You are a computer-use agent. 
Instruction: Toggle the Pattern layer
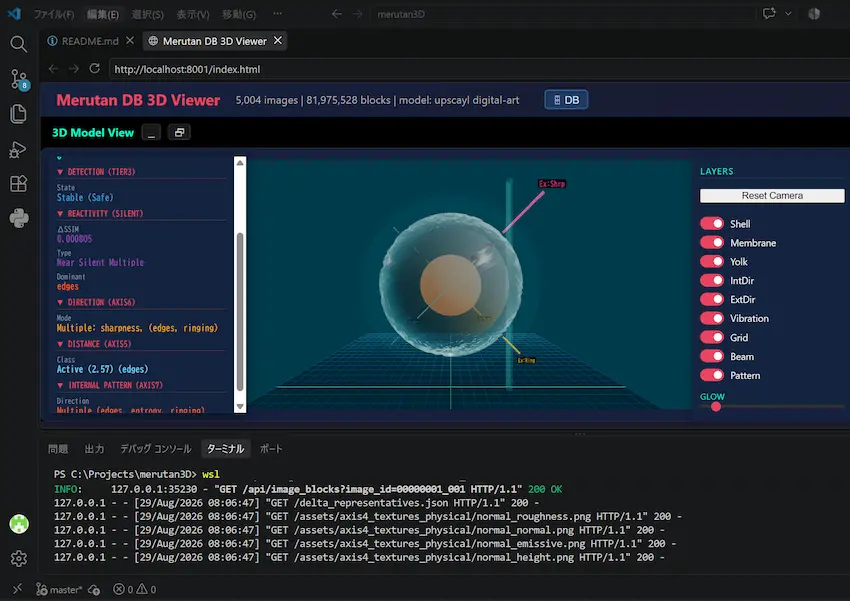coord(712,375)
